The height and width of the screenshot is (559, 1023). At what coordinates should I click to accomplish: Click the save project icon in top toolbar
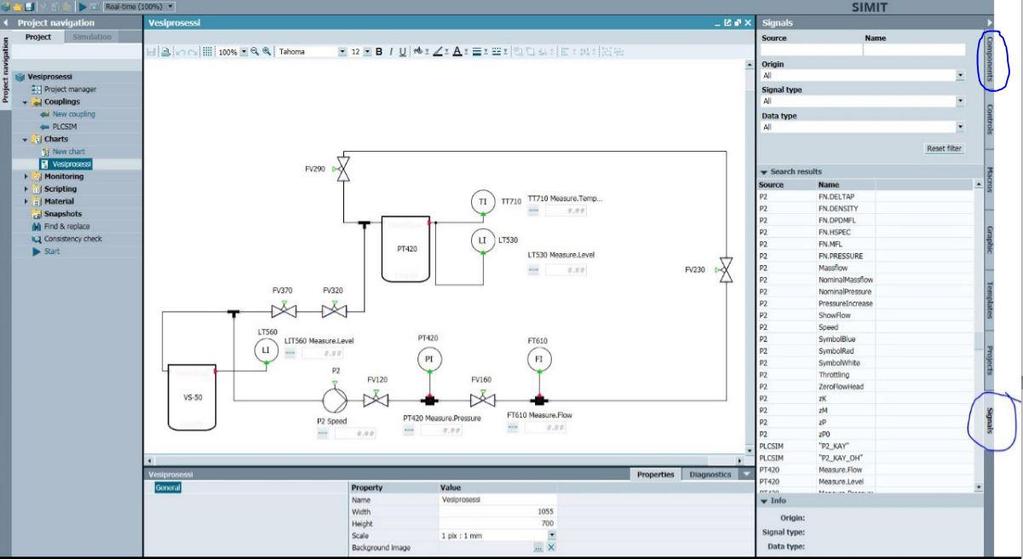click(x=29, y=7)
